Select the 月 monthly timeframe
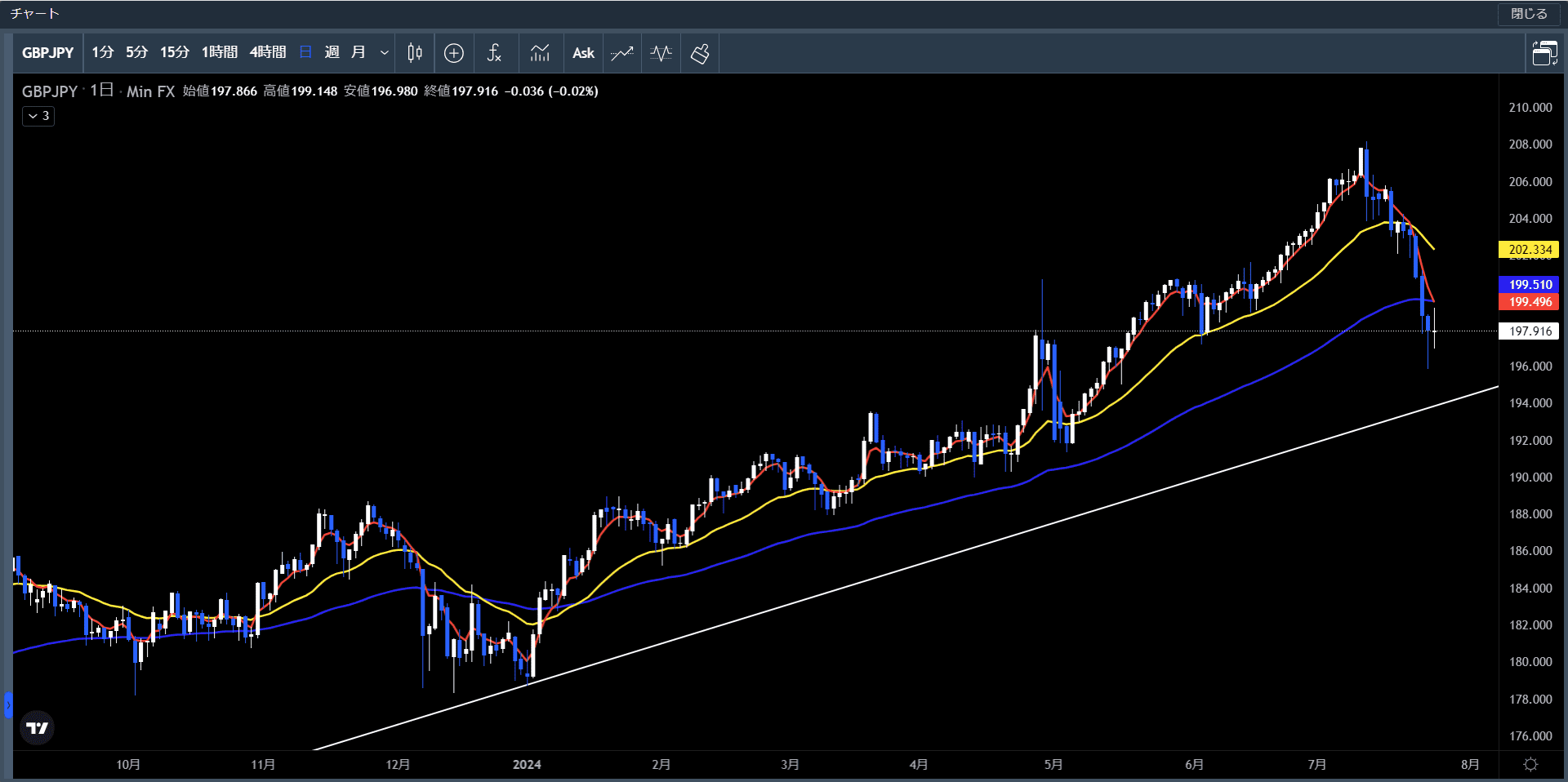Screen dimensions: 1568x782 click(358, 53)
